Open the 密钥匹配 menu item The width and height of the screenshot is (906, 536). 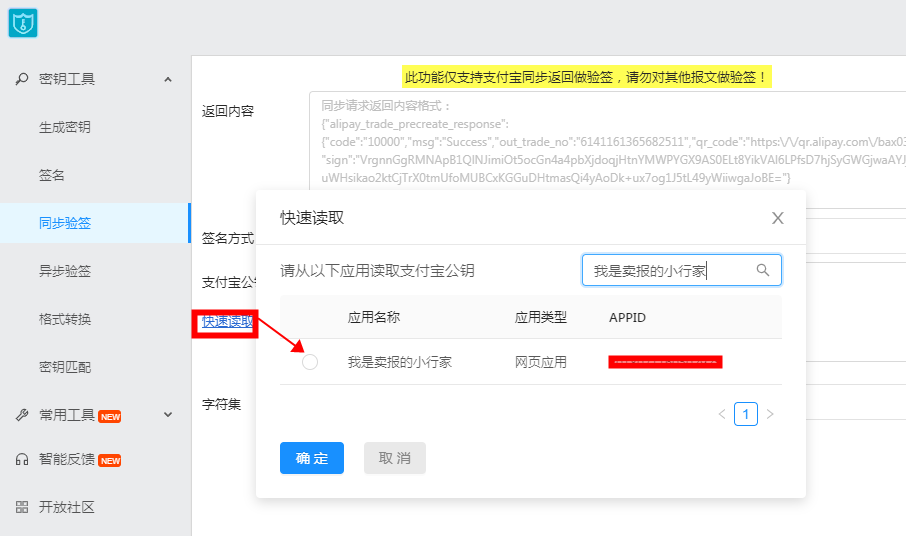coord(65,367)
